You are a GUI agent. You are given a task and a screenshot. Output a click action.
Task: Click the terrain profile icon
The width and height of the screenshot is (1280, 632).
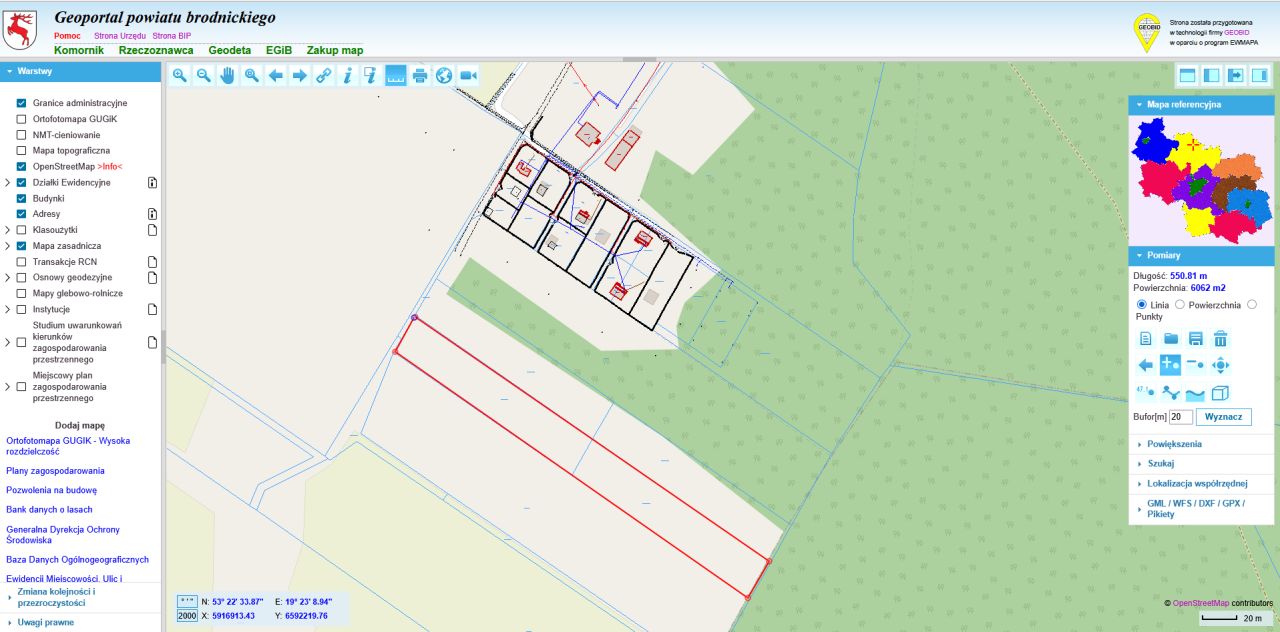click(x=1195, y=392)
